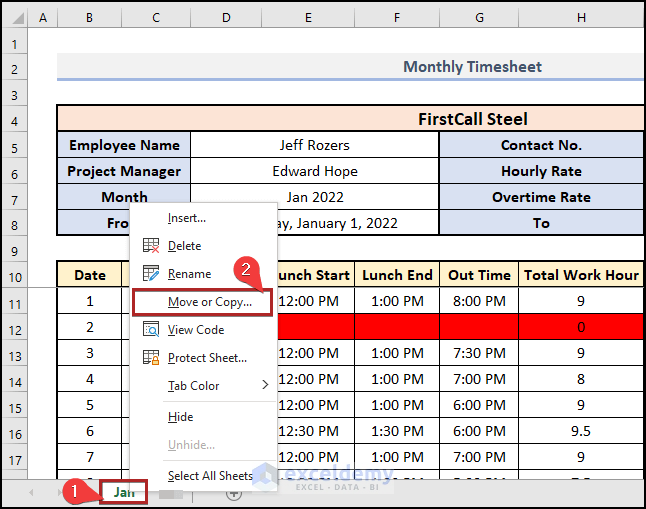646x509 pixels.
Task: Click the Hourly Rate label cell
Action: (x=541, y=171)
